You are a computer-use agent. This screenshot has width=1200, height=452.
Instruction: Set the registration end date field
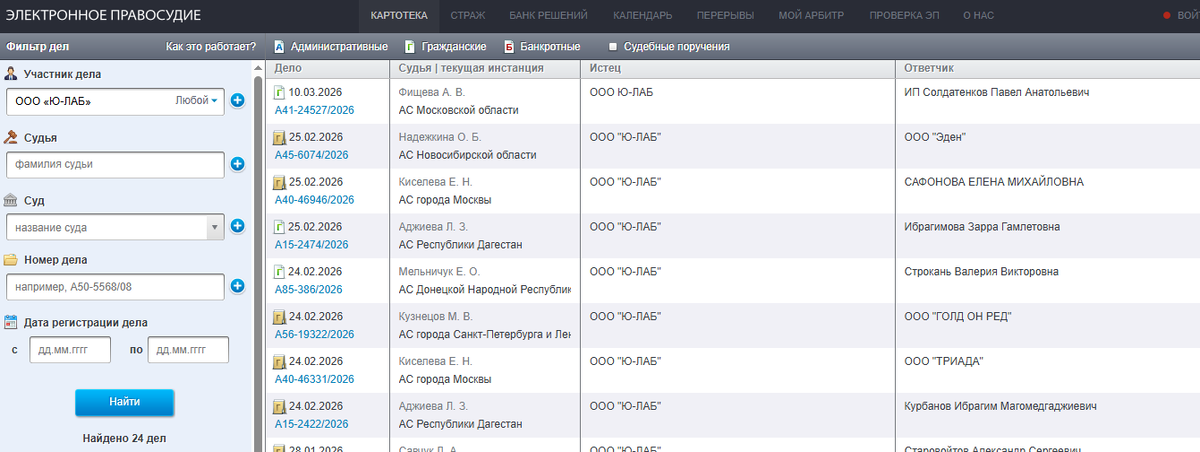click(188, 350)
